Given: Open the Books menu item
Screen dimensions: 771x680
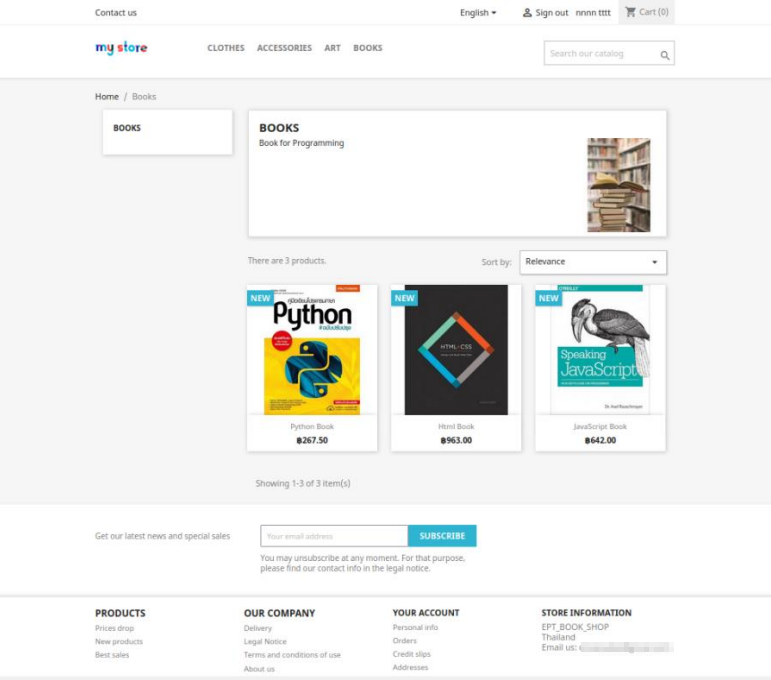Looking at the screenshot, I should [367, 48].
